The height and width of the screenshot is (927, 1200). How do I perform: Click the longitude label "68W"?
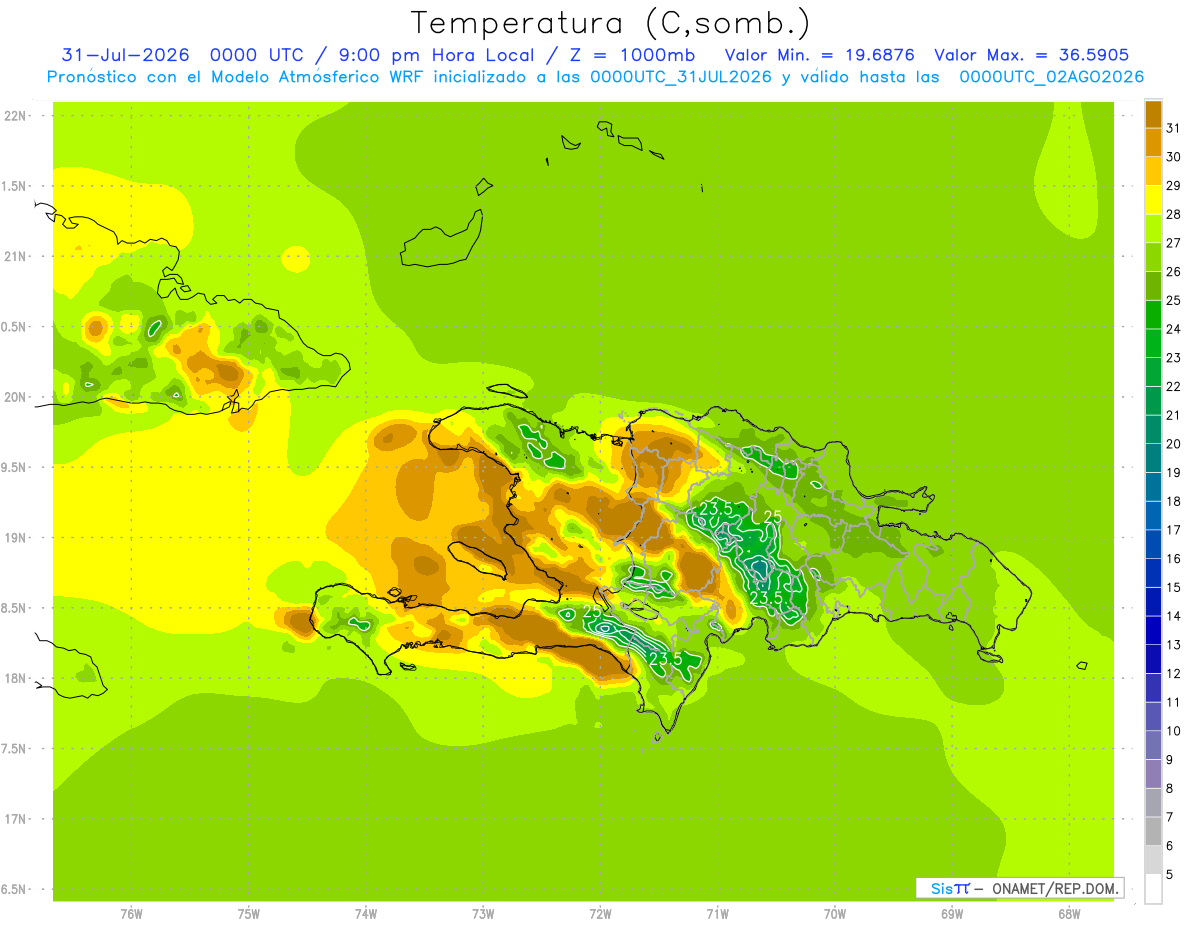pos(1069,914)
